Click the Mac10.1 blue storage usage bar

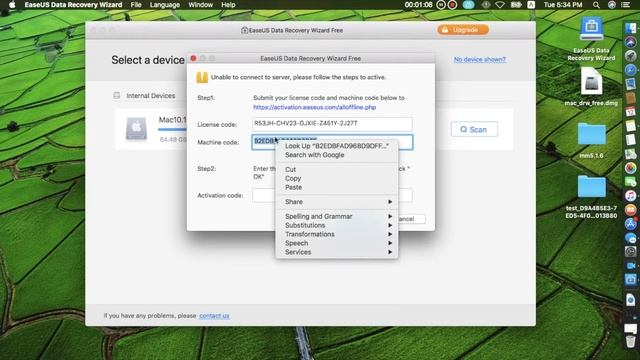pos(172,130)
